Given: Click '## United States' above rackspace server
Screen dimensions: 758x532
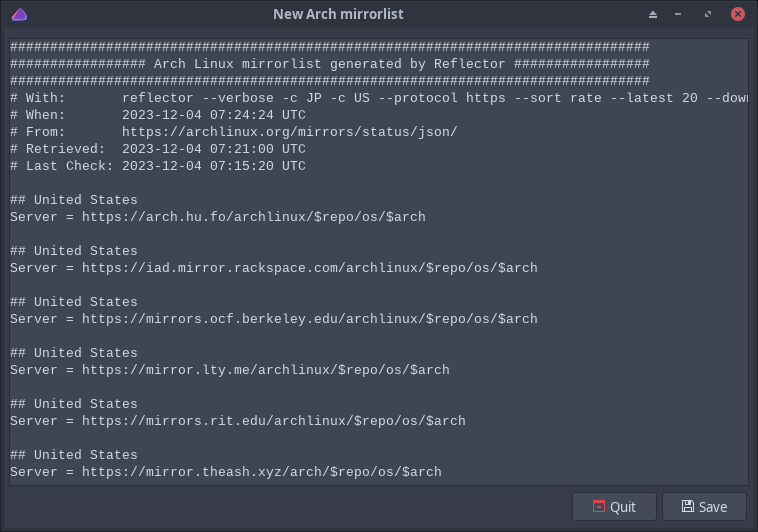Looking at the screenshot, I should tap(74, 251).
